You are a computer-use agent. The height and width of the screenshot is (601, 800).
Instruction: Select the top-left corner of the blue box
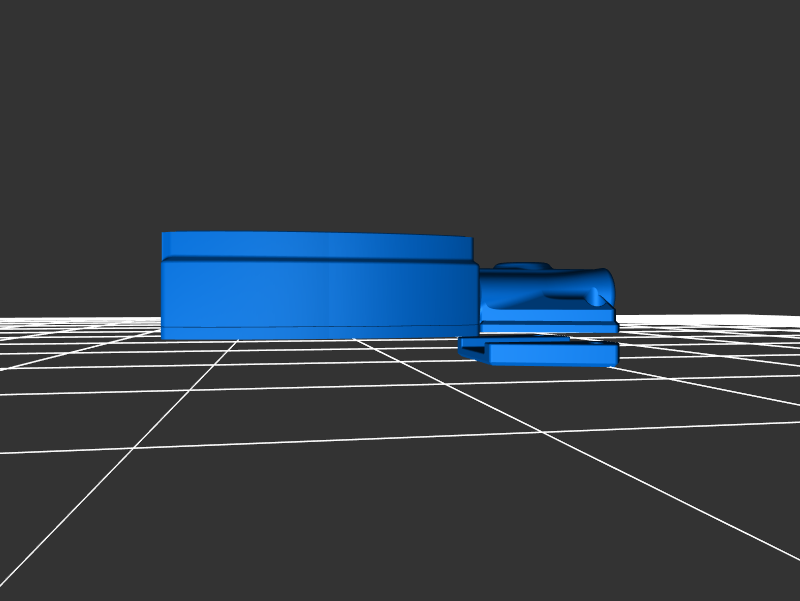pos(166,237)
